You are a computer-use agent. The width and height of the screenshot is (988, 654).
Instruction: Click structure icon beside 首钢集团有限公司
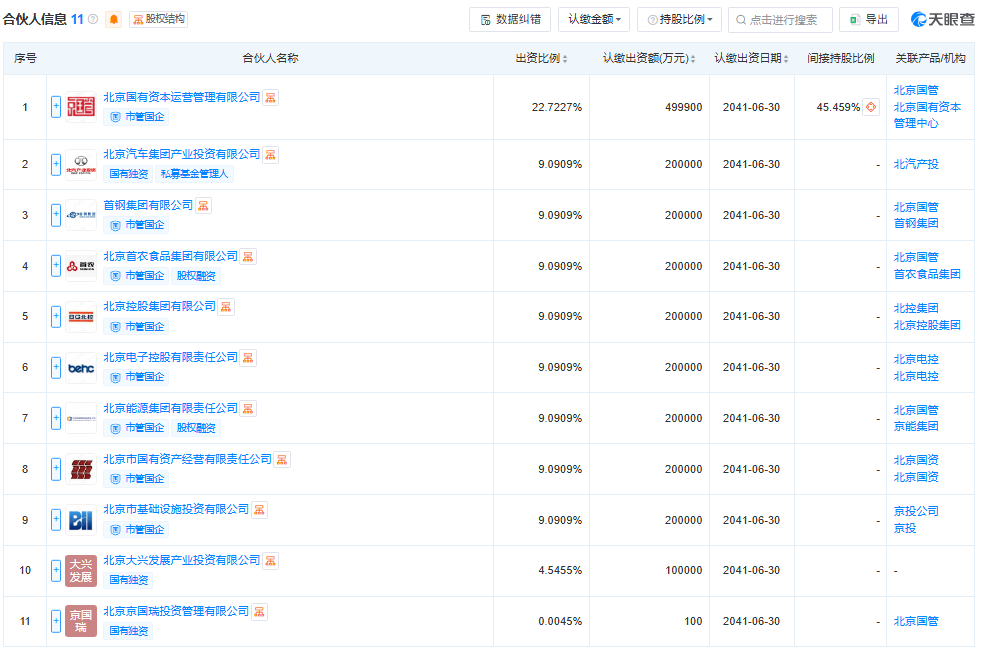(x=203, y=206)
